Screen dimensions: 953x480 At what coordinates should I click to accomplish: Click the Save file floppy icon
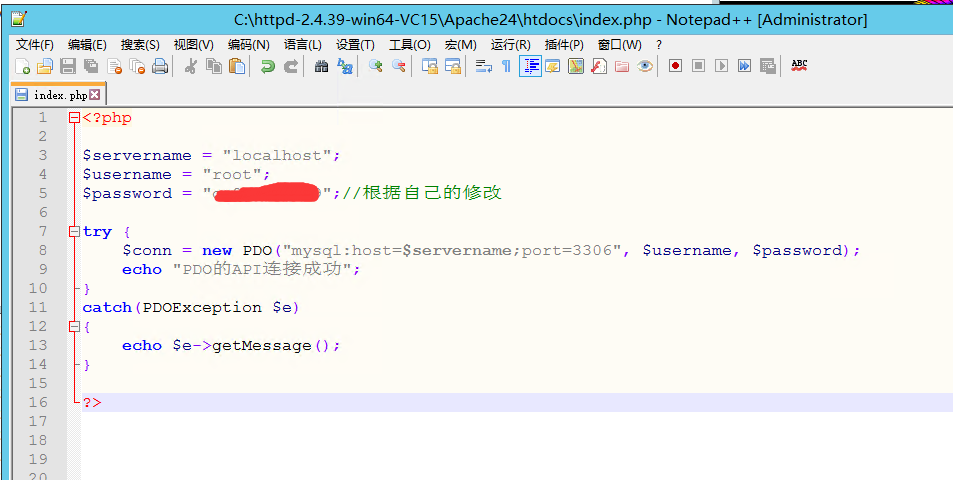[68, 66]
